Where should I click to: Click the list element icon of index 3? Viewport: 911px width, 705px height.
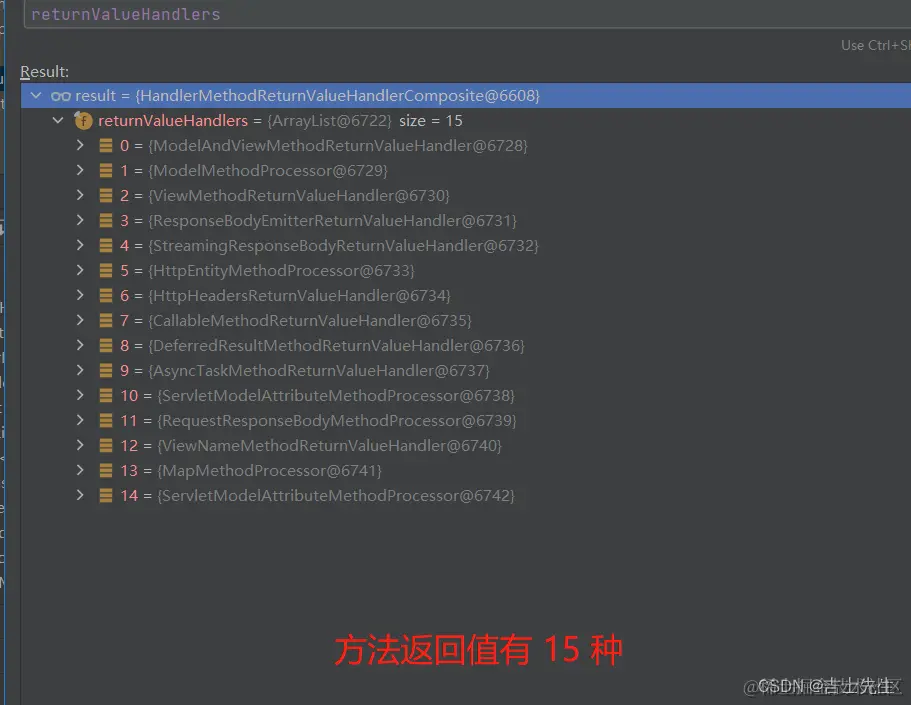coord(106,220)
